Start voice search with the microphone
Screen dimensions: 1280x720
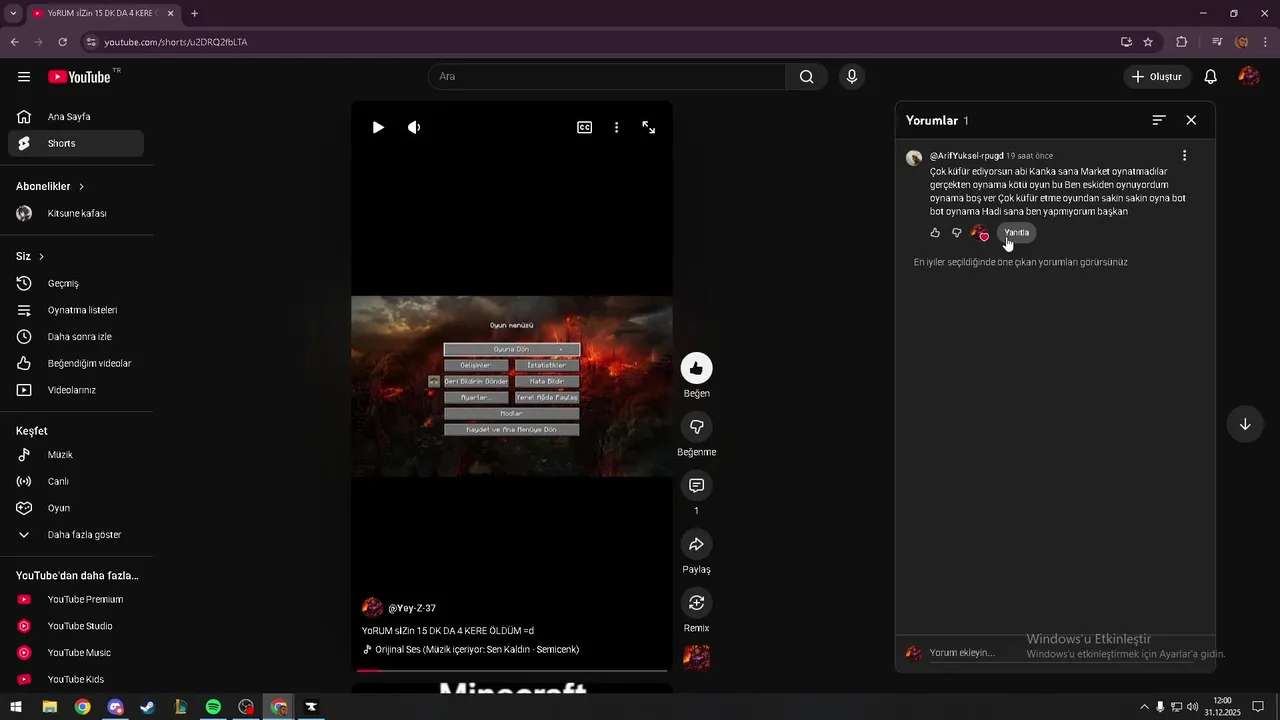coord(851,77)
